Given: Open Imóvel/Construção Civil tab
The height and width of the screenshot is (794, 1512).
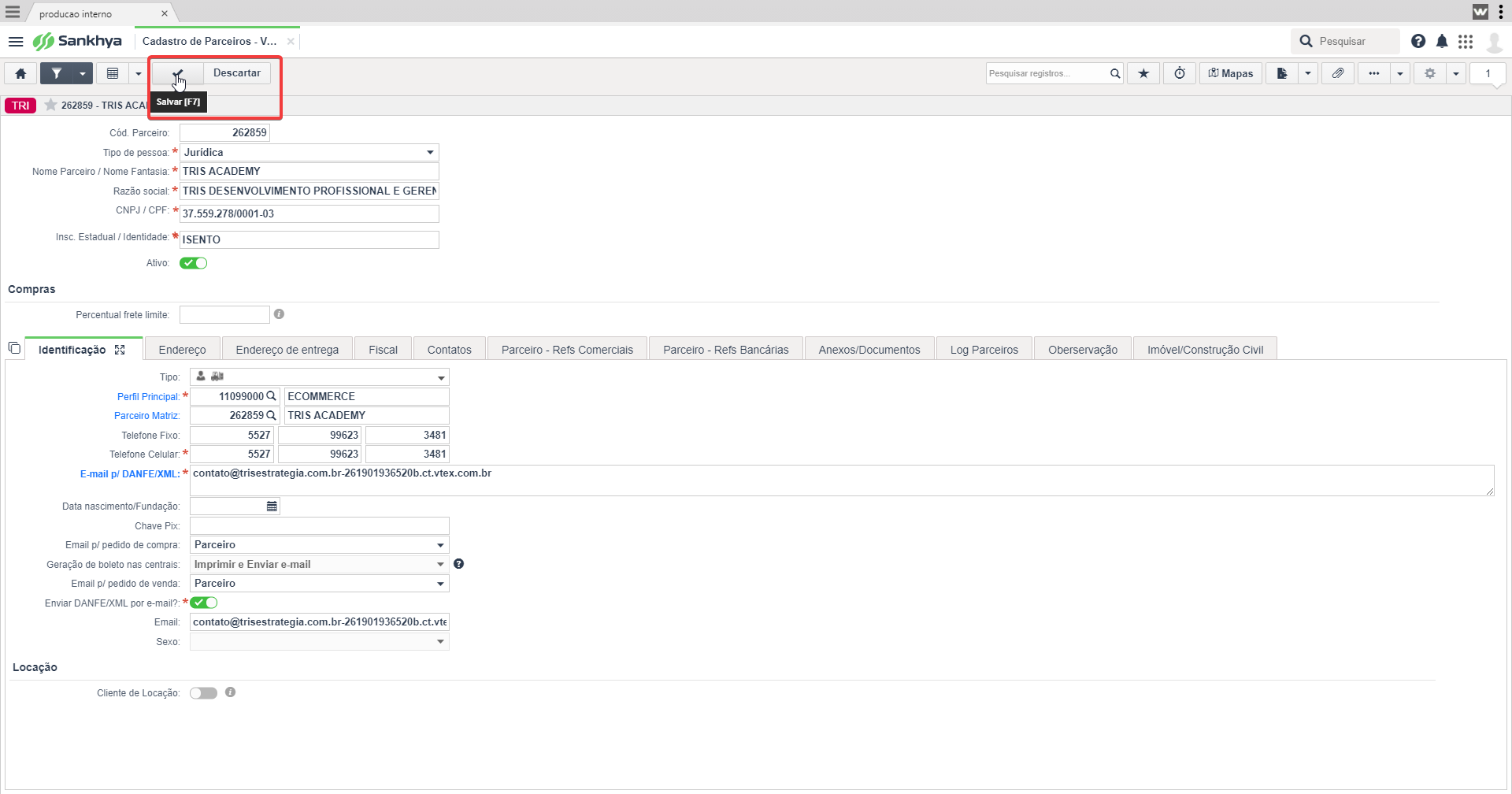Looking at the screenshot, I should [1206, 350].
